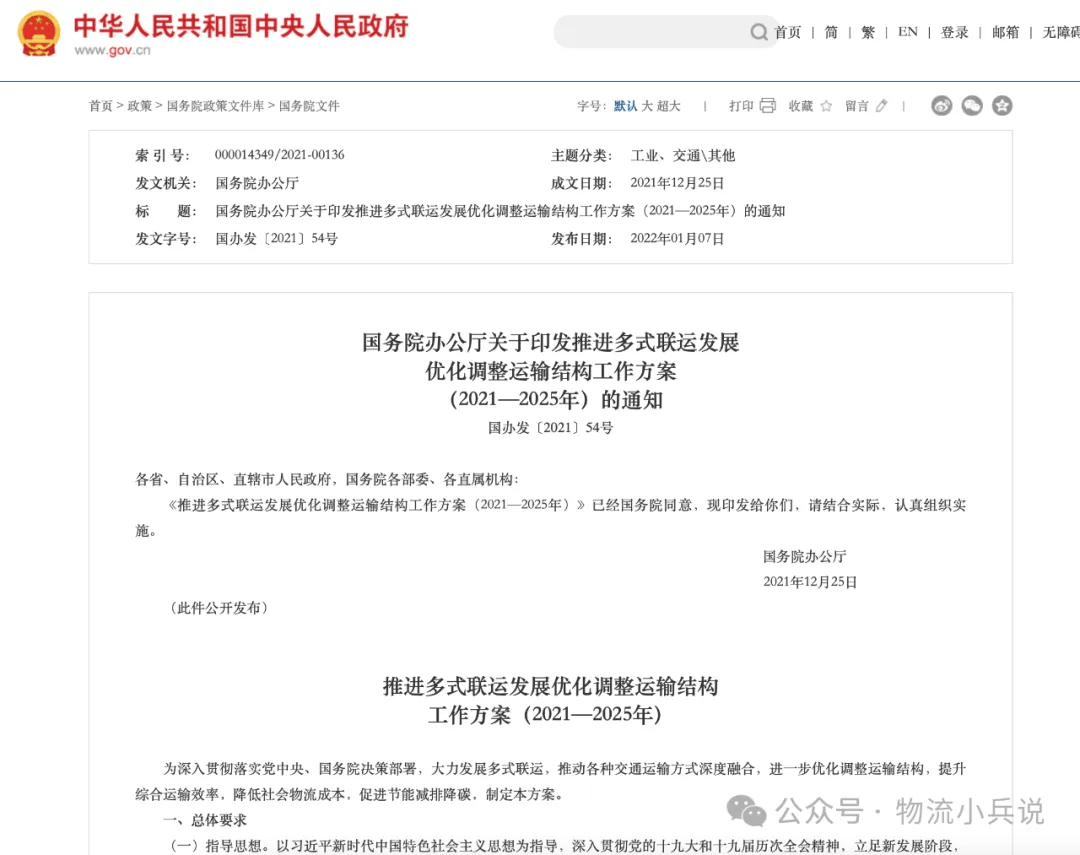This screenshot has height=855, width=1080.
Task: Open 国务院文件 breadcrumb link
Action: pos(309,105)
